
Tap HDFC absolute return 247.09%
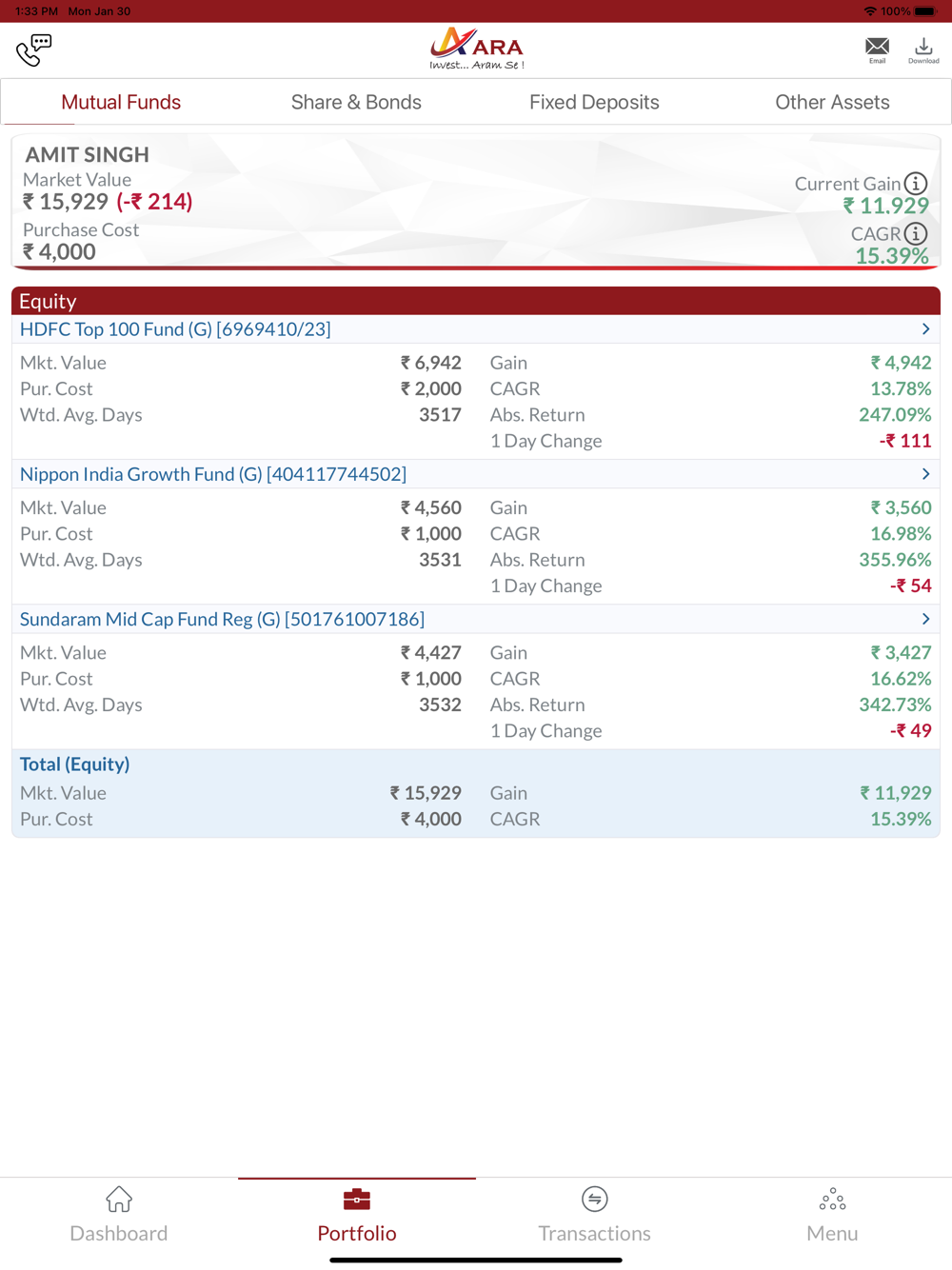(x=895, y=414)
